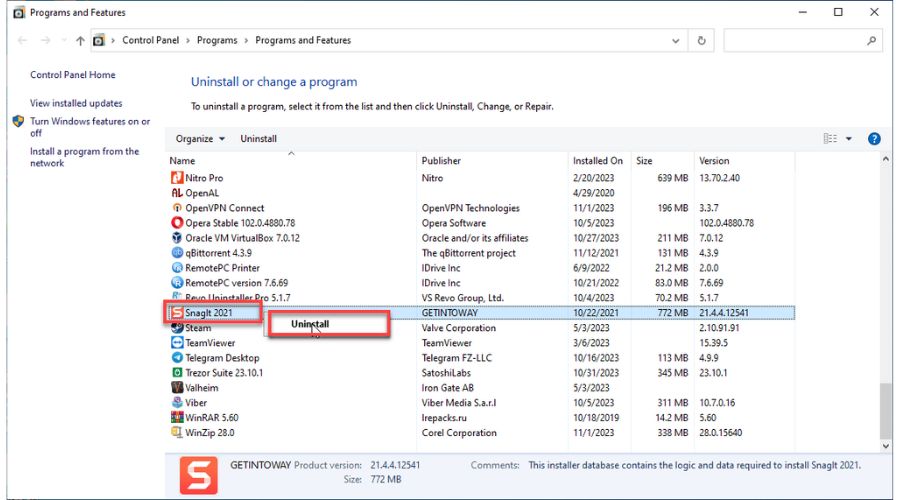900x500 pixels.
Task: Click the Programs breadcrumb
Action: 217,40
